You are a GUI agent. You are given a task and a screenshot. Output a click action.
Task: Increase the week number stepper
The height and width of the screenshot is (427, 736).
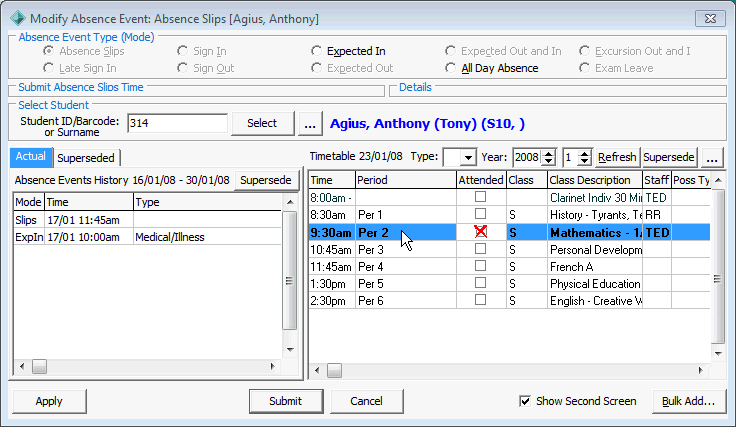[x=584, y=153]
